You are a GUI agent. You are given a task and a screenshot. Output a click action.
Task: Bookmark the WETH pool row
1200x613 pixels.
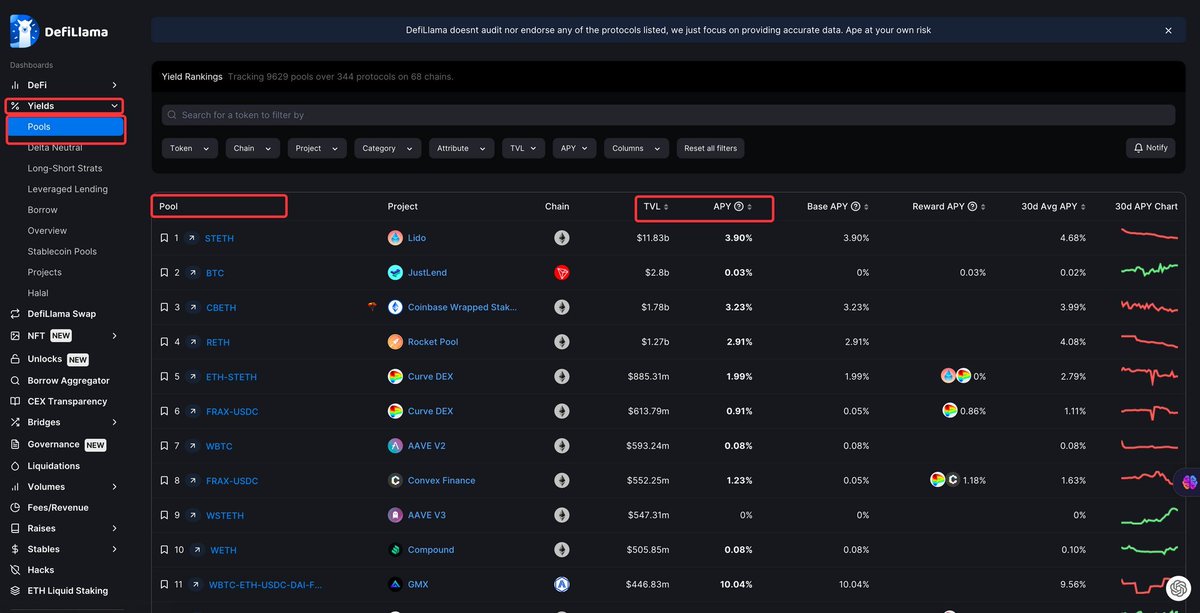164,550
